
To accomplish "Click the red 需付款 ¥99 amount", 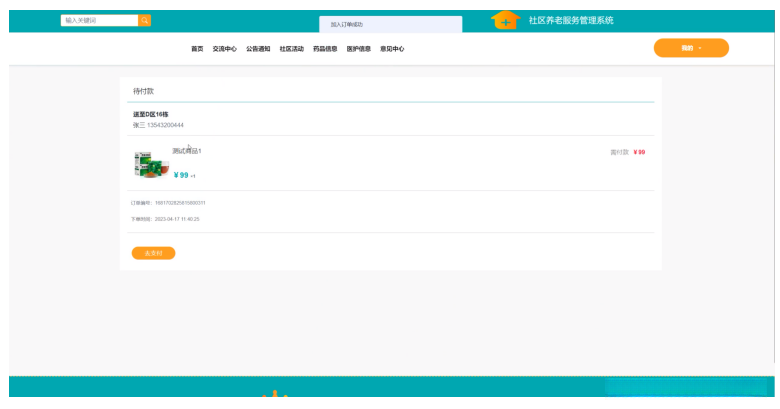I will tap(639, 152).
